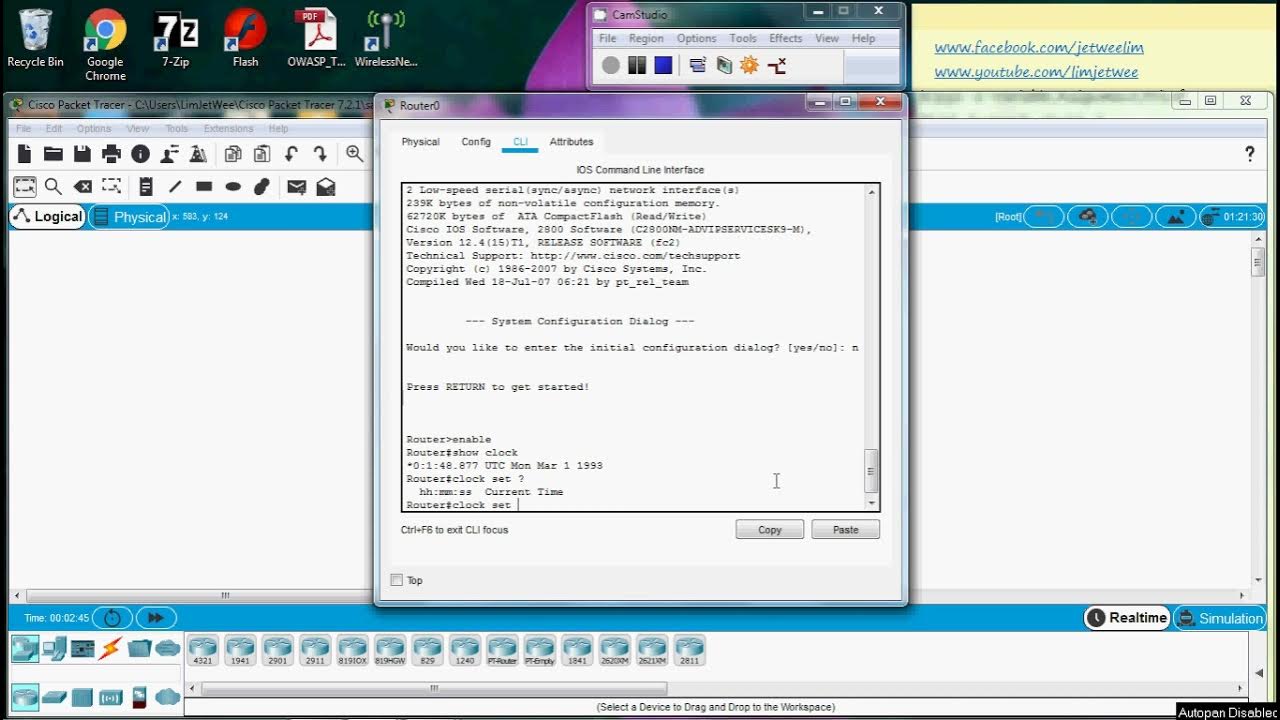Add a complex PDU open envelope
Screen dimensions: 1280x720
pos(325,187)
